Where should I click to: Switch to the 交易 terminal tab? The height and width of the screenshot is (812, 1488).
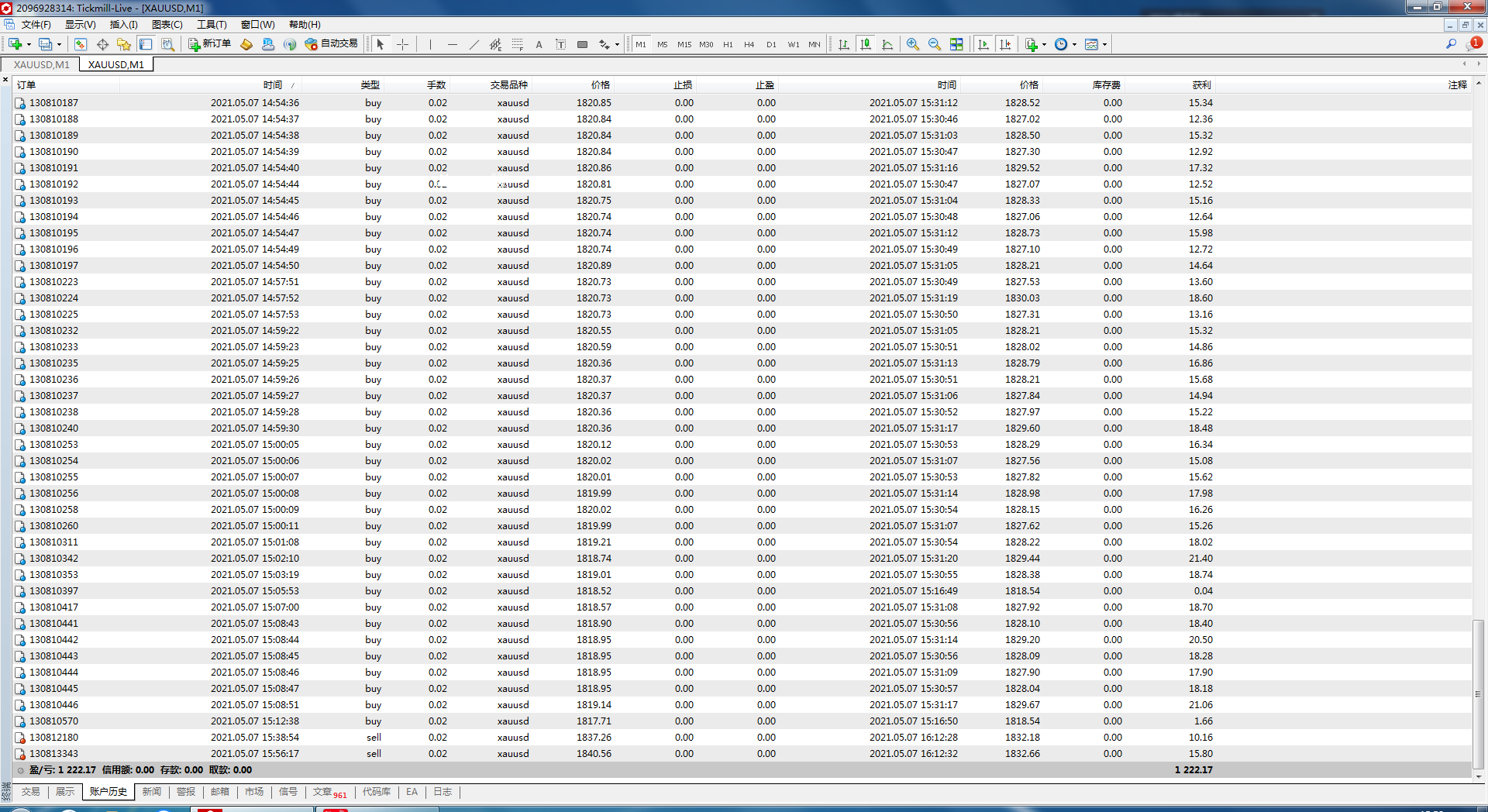pyautogui.click(x=31, y=792)
